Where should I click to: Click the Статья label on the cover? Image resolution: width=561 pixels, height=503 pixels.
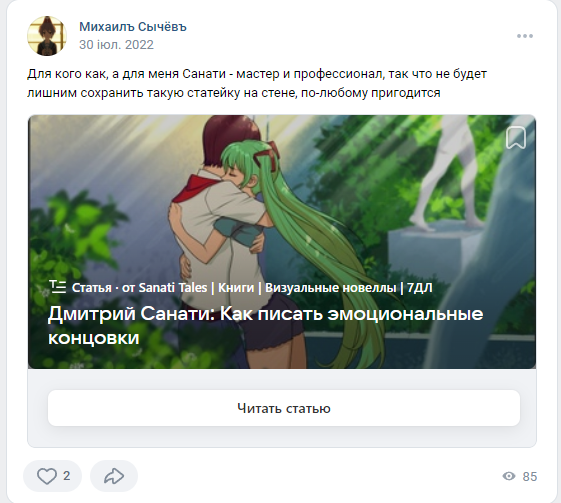click(92, 288)
